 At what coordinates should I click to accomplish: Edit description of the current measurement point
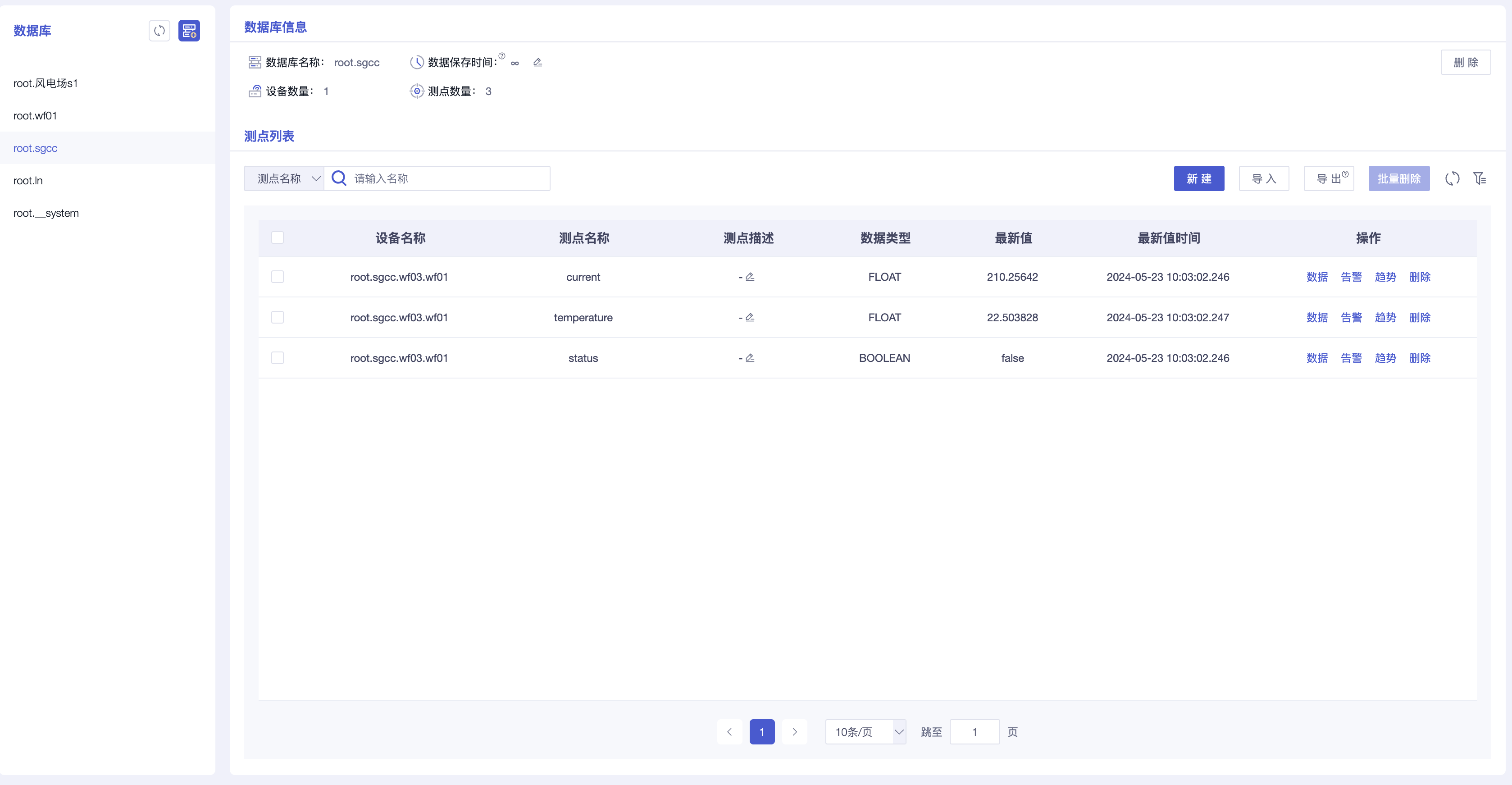click(750, 277)
